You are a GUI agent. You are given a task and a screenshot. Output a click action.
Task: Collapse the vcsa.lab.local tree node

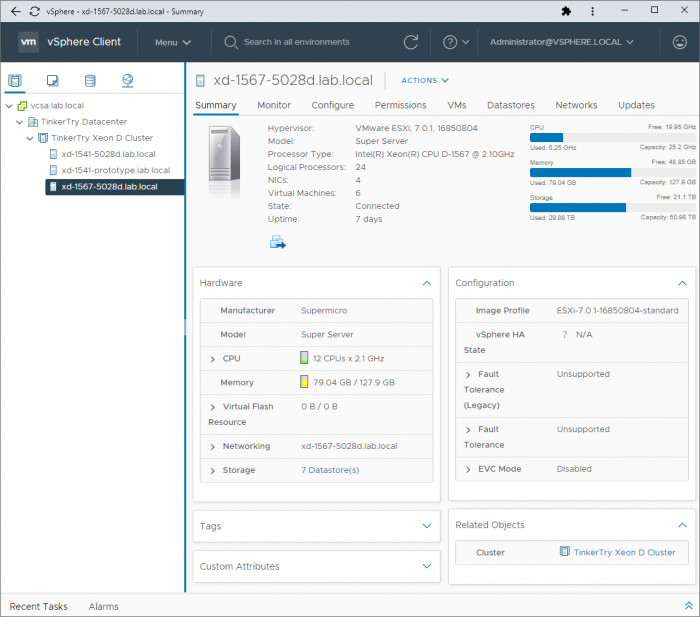pyautogui.click(x=9, y=106)
